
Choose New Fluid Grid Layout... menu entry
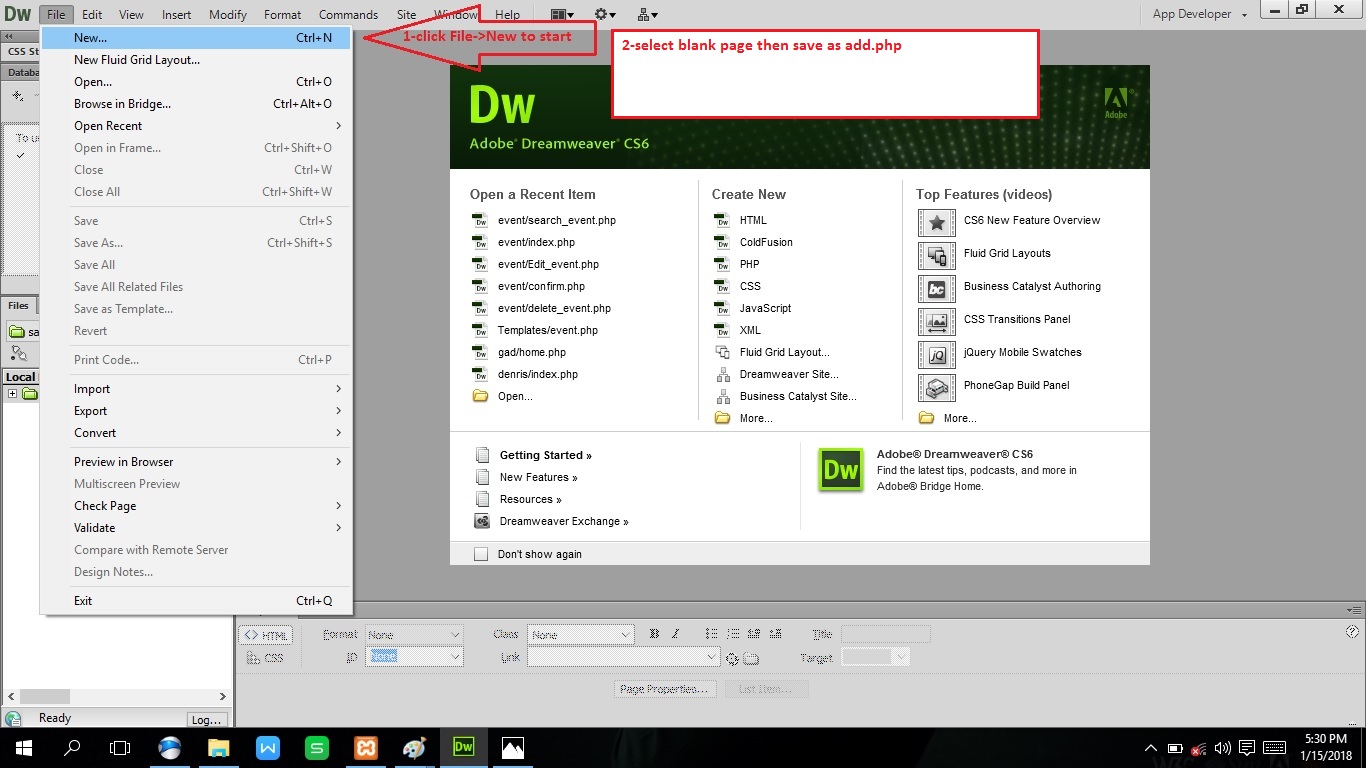(x=196, y=60)
